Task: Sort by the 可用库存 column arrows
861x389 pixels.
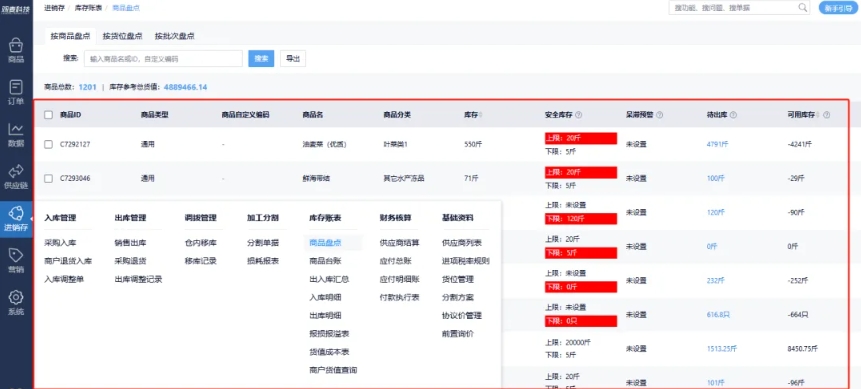Action: pyautogui.click(x=819, y=115)
